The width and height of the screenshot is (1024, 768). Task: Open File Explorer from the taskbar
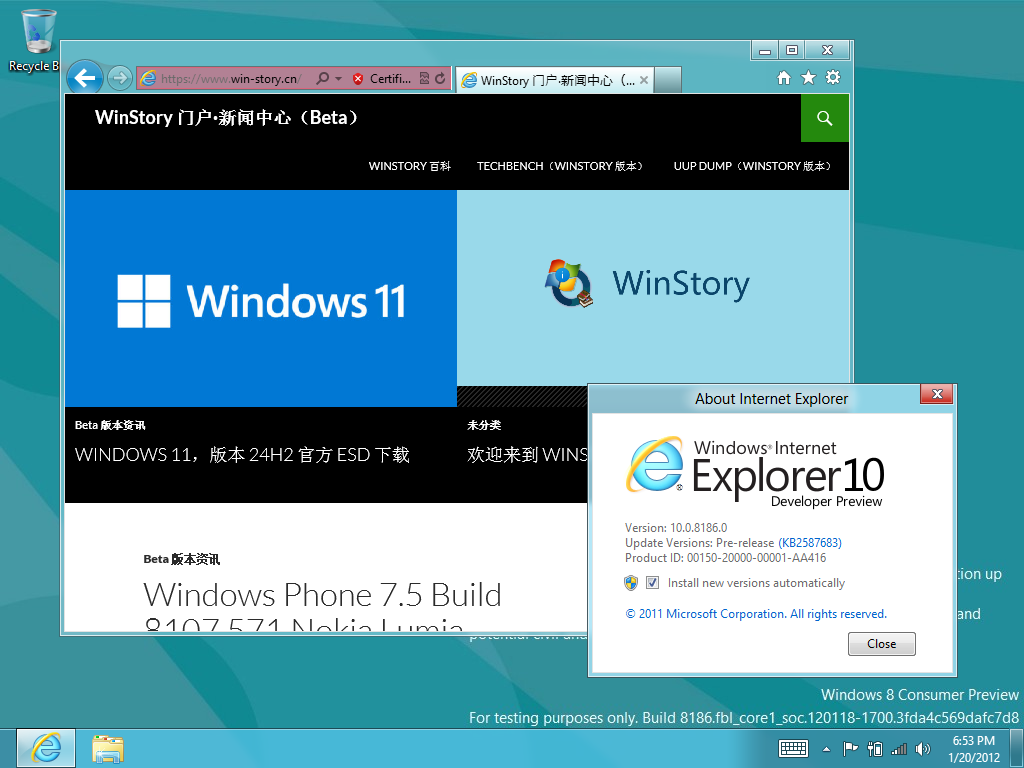click(108, 748)
